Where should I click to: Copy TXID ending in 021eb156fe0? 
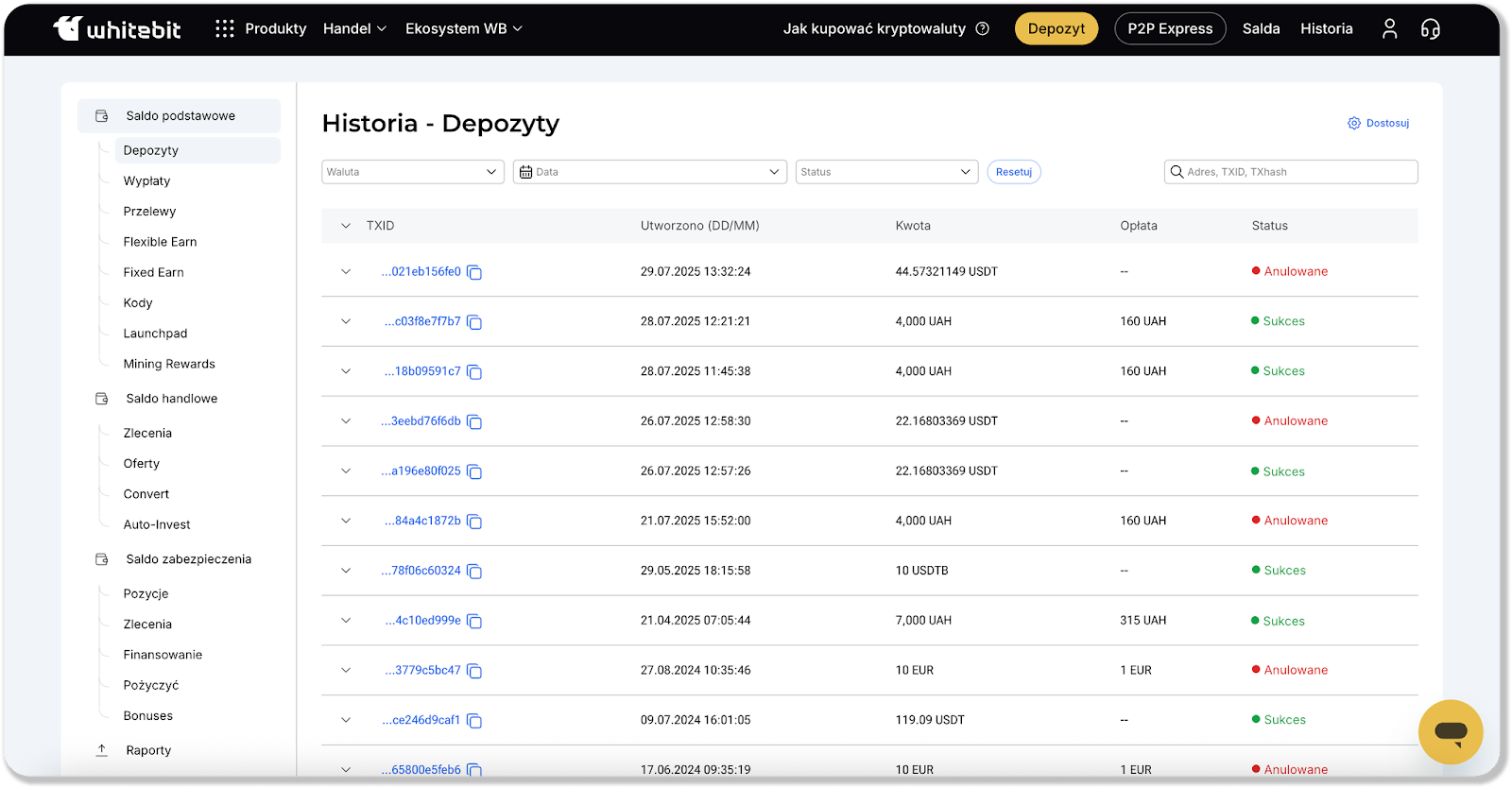(x=474, y=273)
